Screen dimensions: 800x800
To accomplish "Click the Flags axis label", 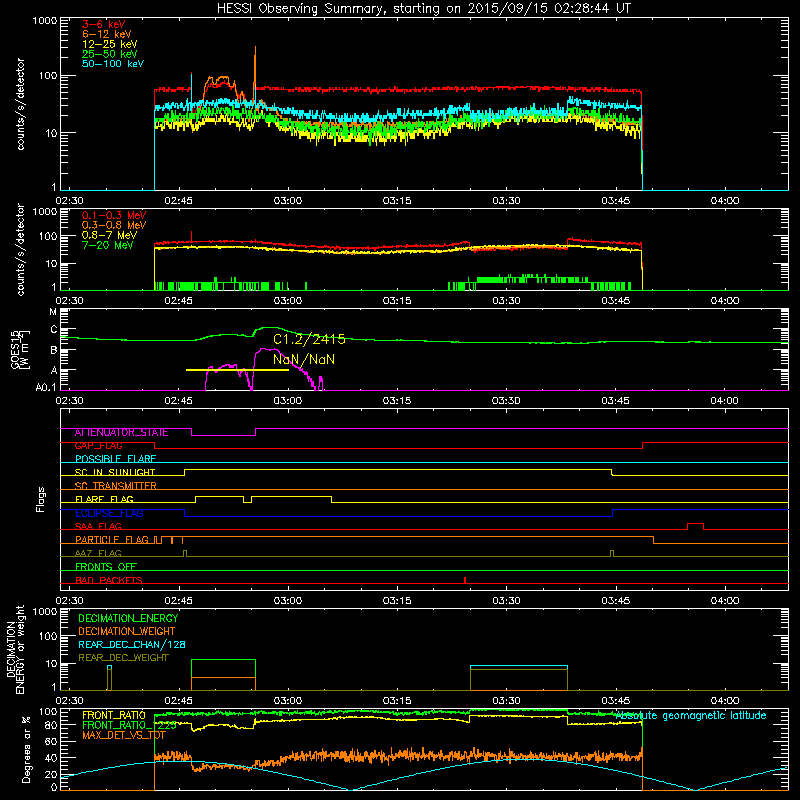I will click(x=41, y=499).
